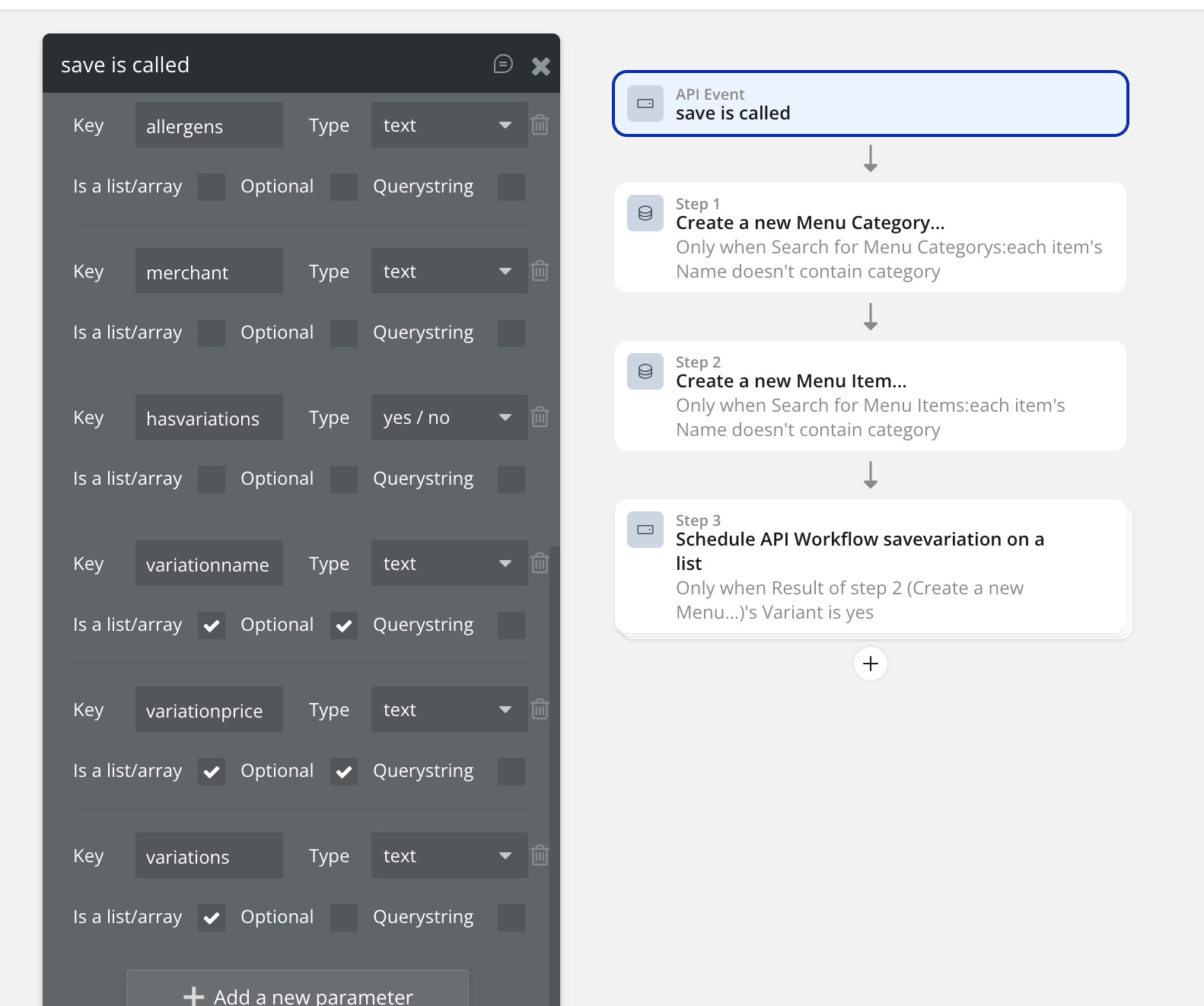Toggle Optional for allergens
This screenshot has height=1006, width=1204.
coord(344,187)
